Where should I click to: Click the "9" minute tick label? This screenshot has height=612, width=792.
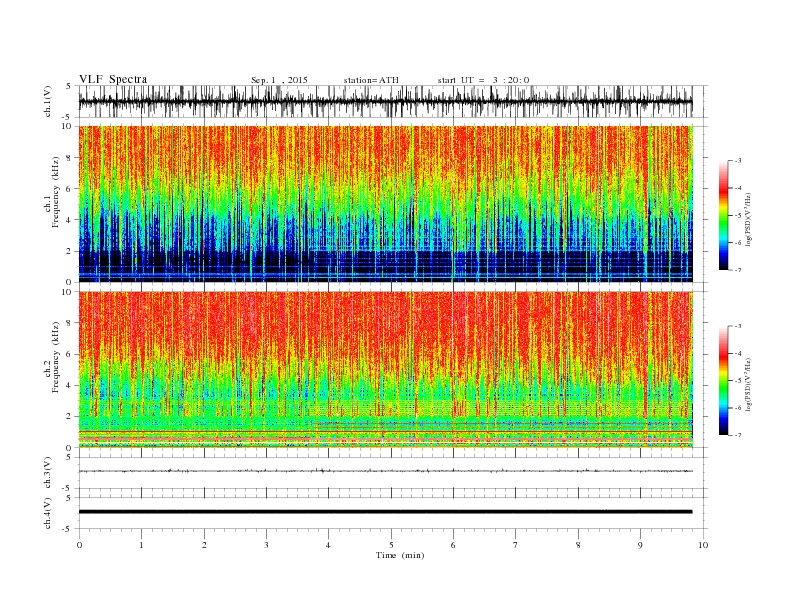pos(640,545)
